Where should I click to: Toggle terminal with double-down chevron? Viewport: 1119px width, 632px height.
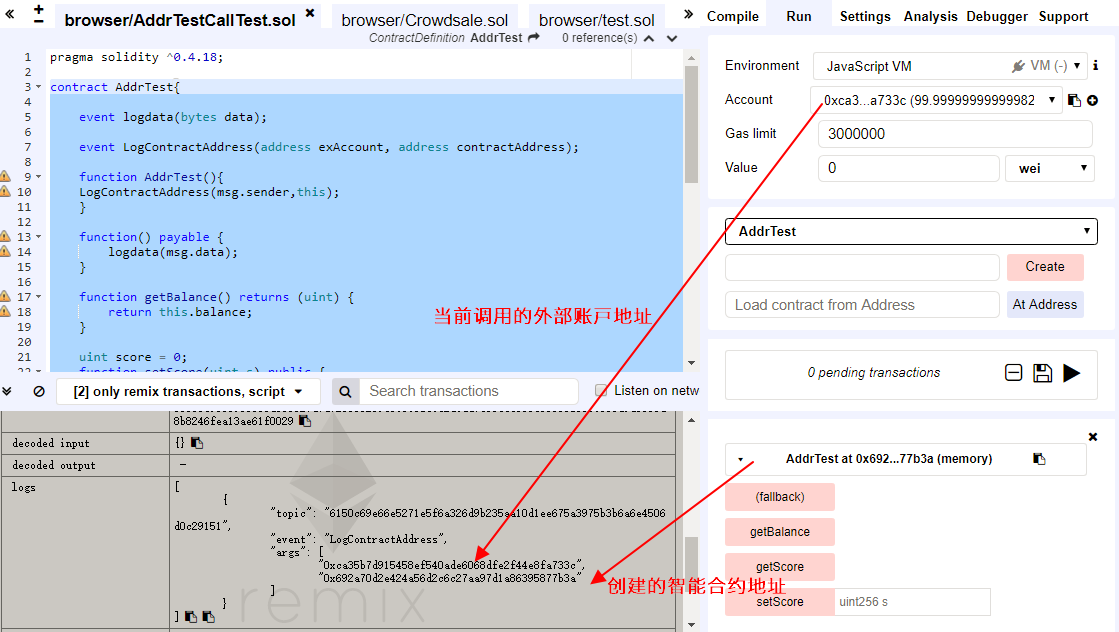(7, 391)
